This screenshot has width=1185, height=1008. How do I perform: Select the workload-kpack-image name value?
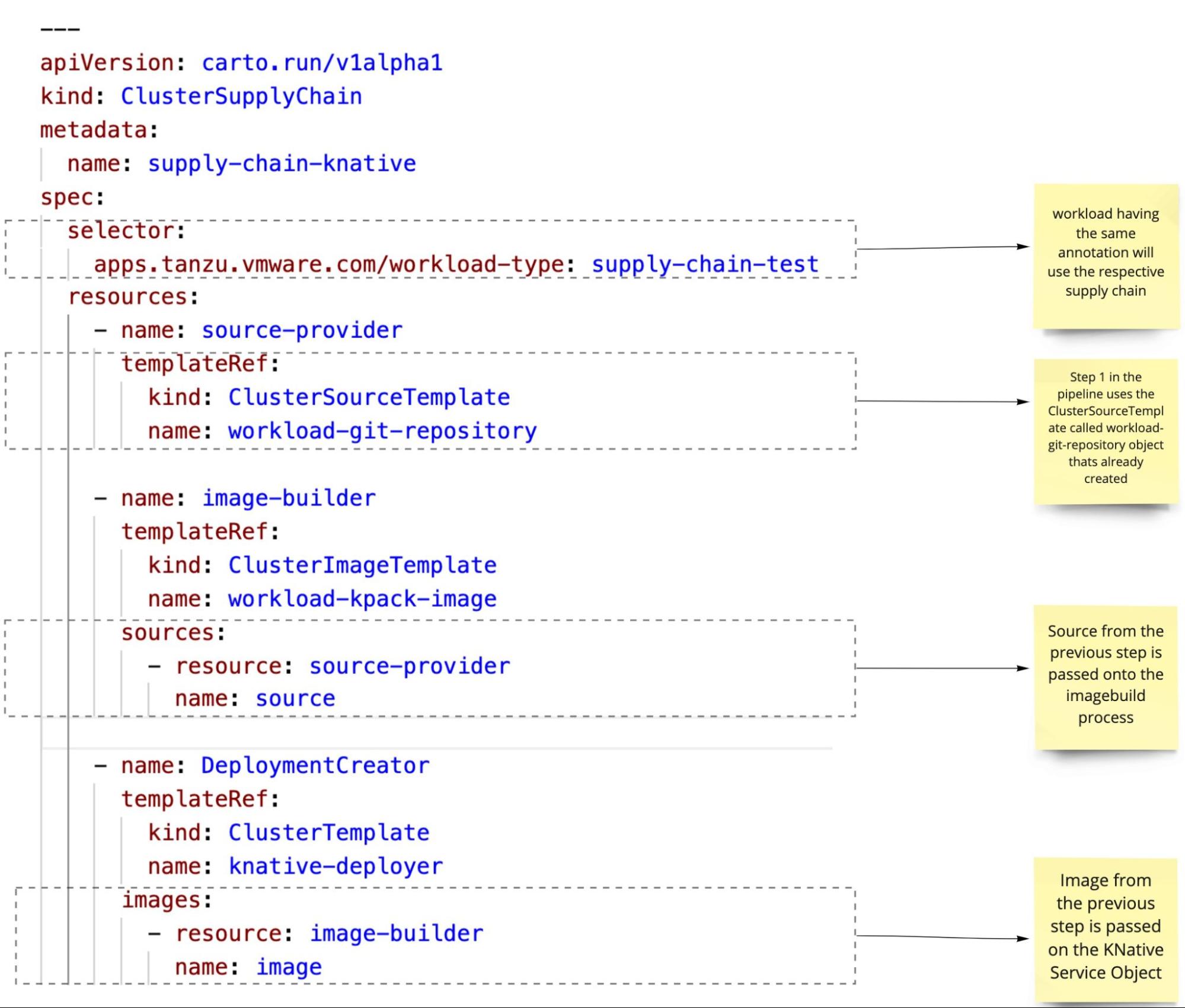(362, 599)
